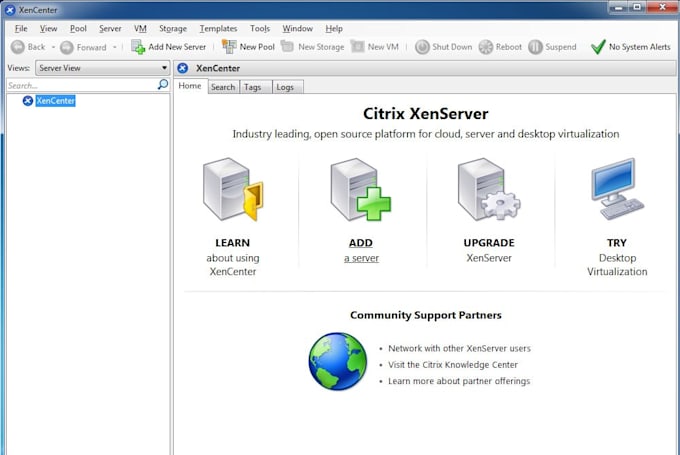Click the globe community icon
The width and height of the screenshot is (680, 455).
coord(337,361)
